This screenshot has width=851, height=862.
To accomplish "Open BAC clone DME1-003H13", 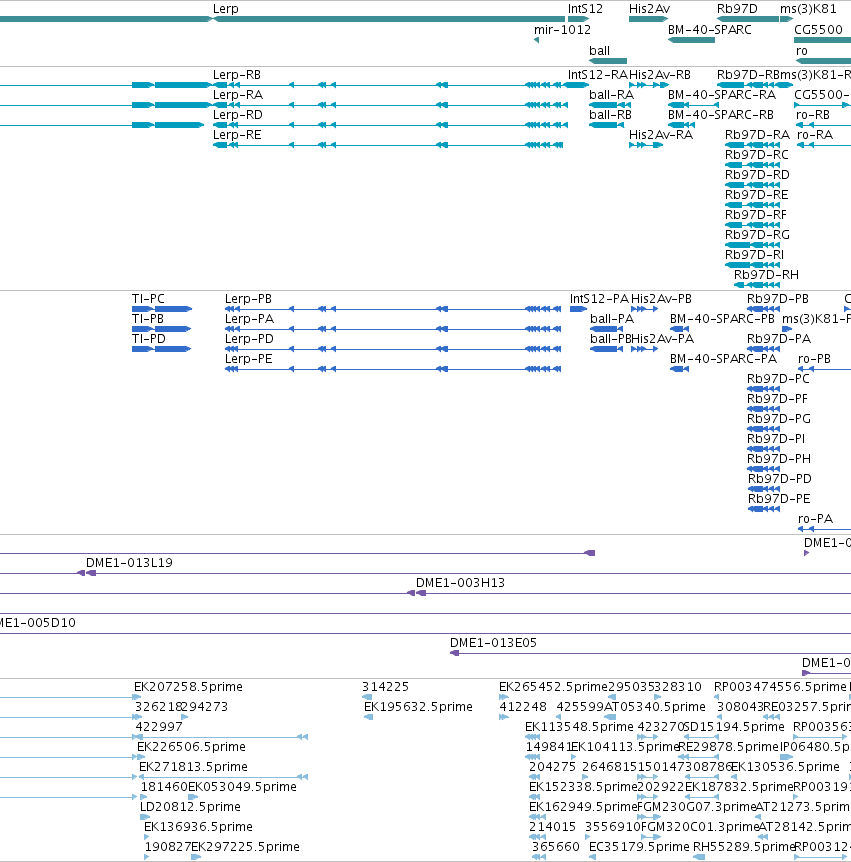I will pos(460,583).
